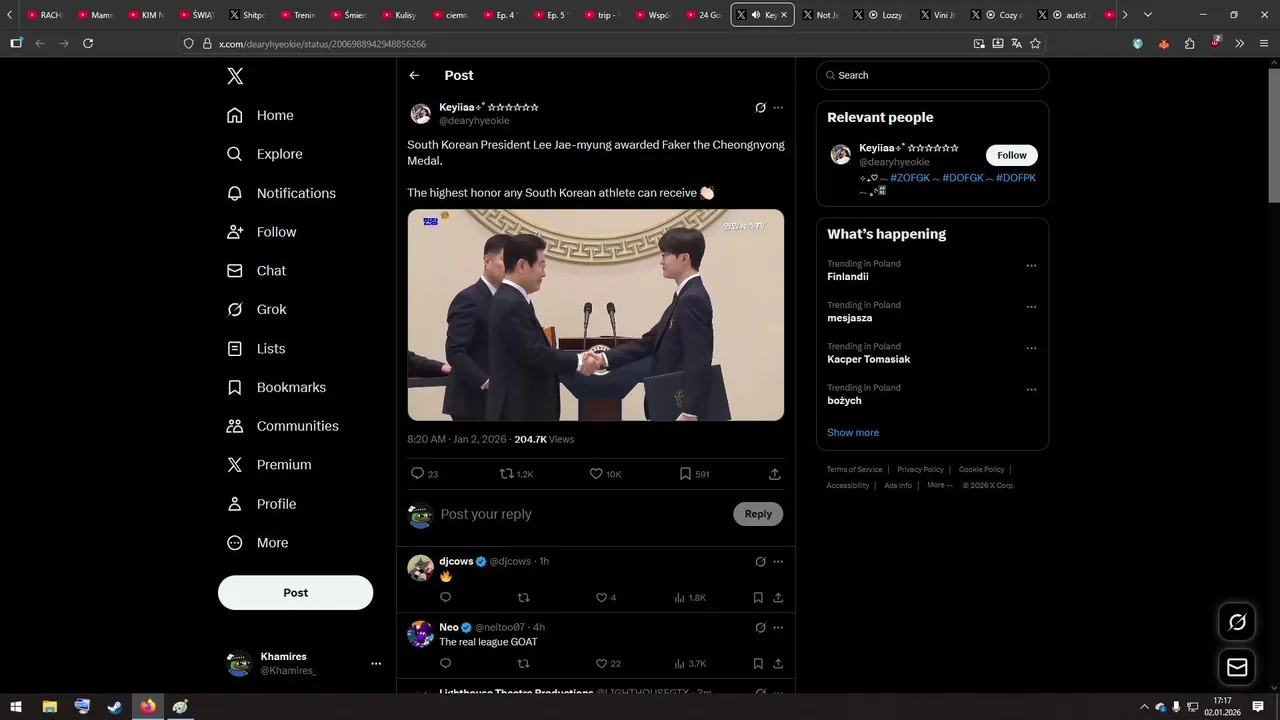This screenshot has width=1280, height=720.
Task: Open the #ZOFGK hashtag link
Action: click(x=909, y=178)
